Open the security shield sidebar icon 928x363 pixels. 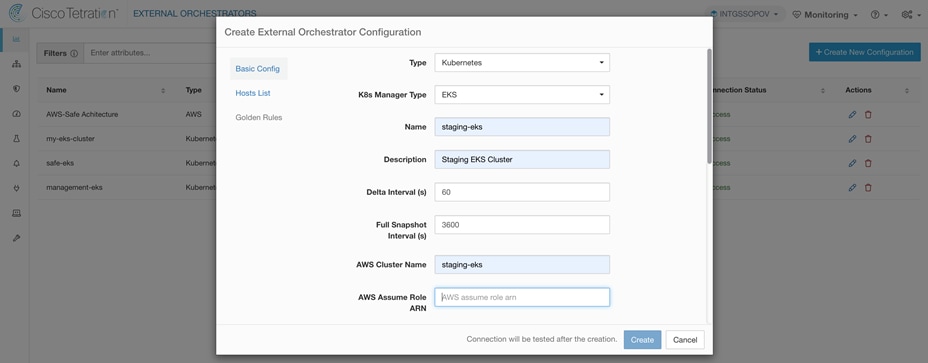17,88
